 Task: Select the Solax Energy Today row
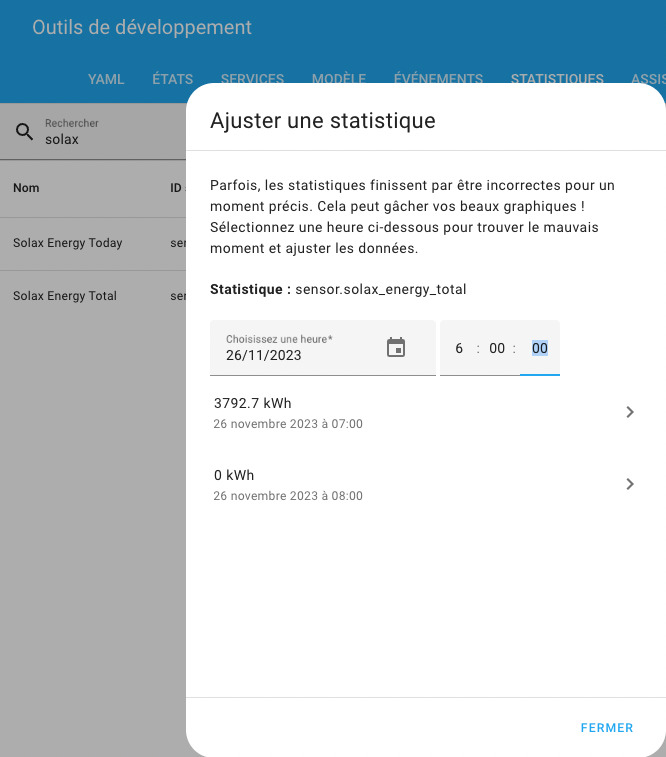point(93,243)
